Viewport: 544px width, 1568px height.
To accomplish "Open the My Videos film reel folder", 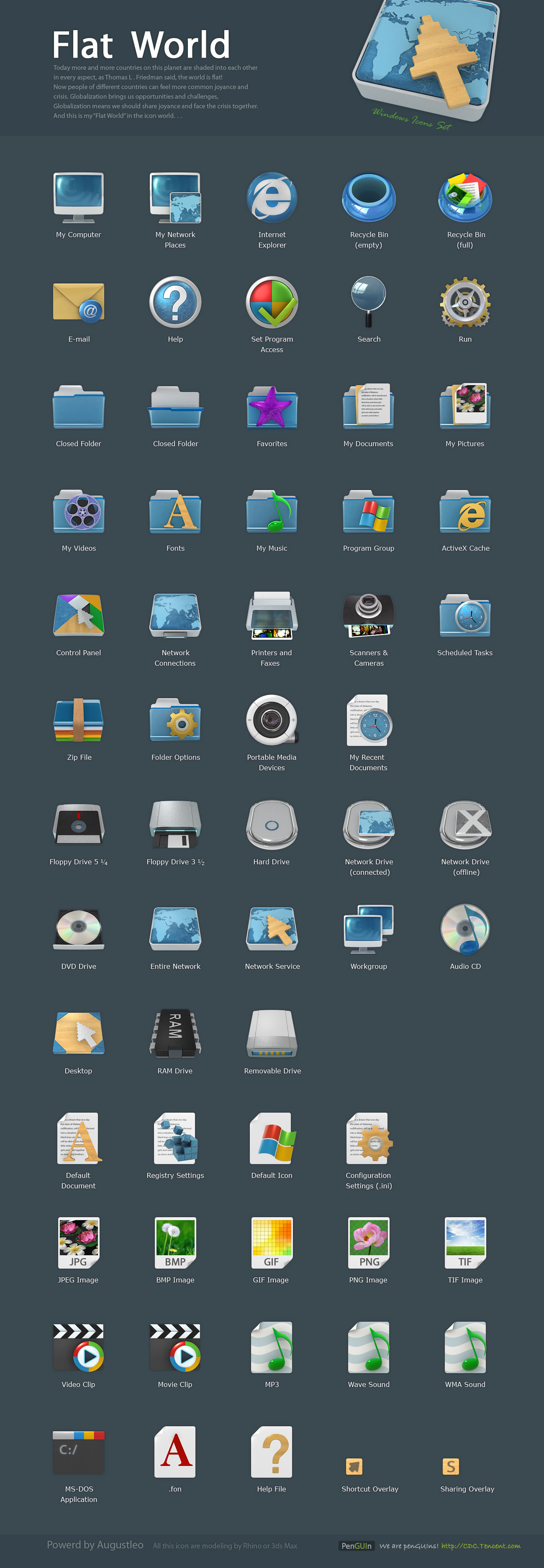I will click(x=79, y=511).
